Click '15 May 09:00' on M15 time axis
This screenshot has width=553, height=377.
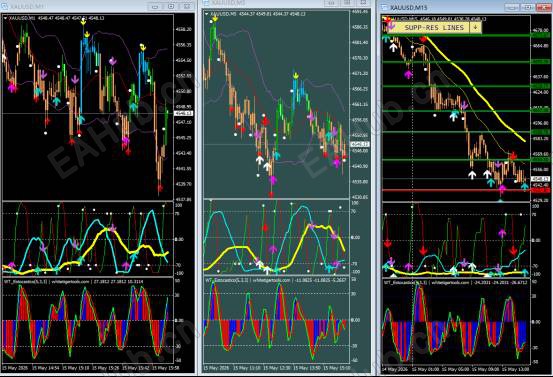click(x=486, y=369)
